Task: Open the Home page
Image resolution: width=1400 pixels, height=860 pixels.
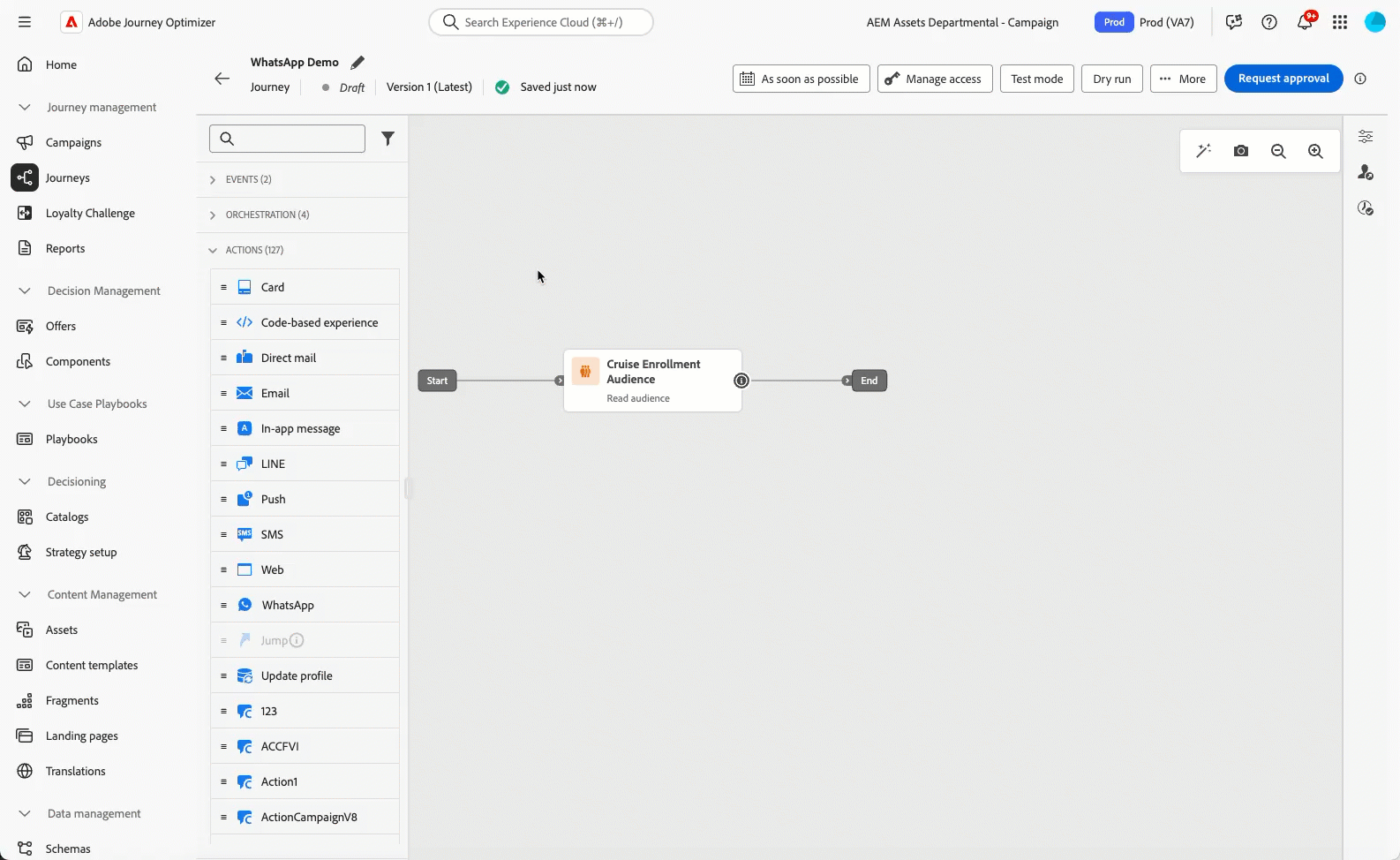Action: (61, 64)
